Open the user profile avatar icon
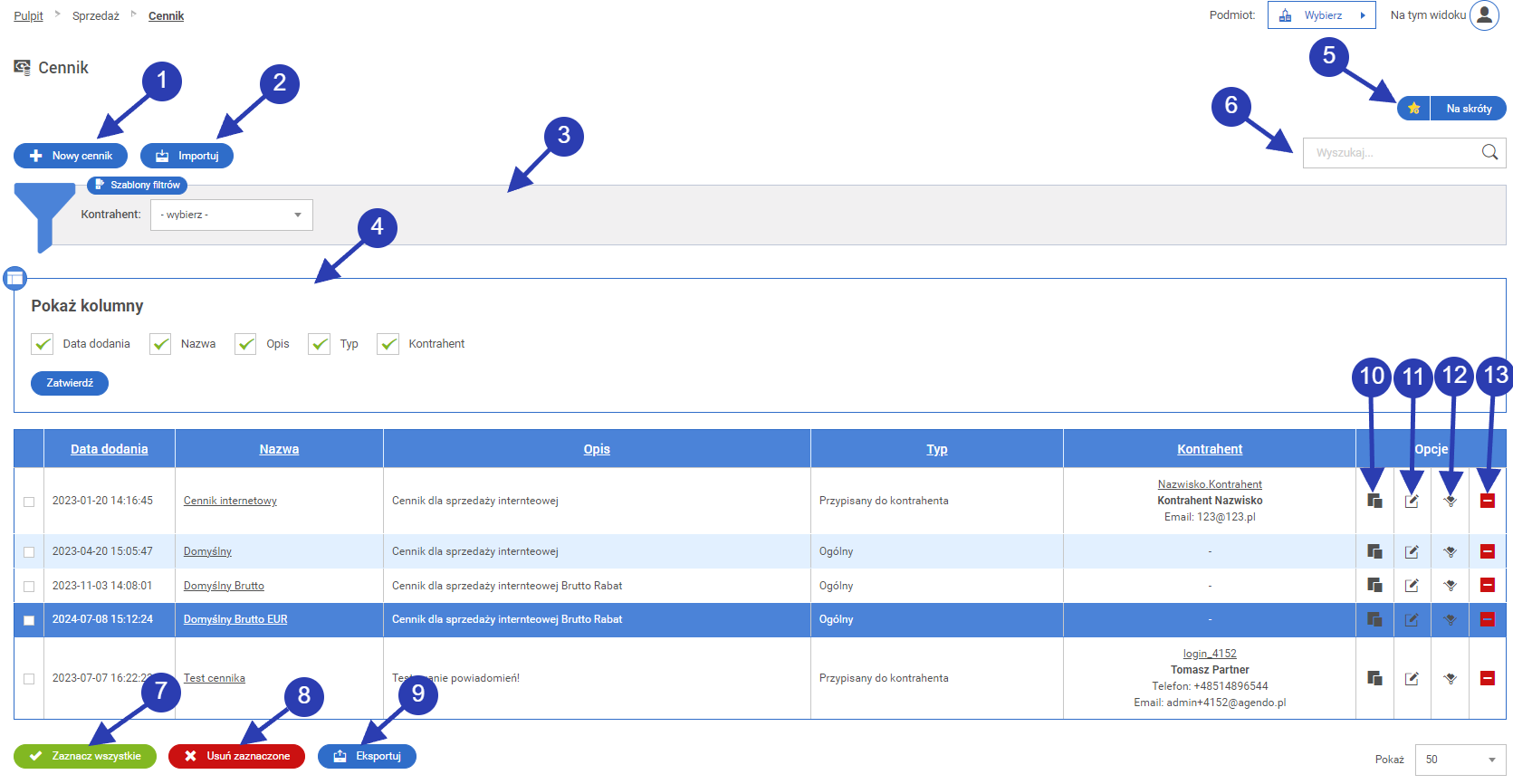Screen dimensions: 1513x784 pos(1484,15)
